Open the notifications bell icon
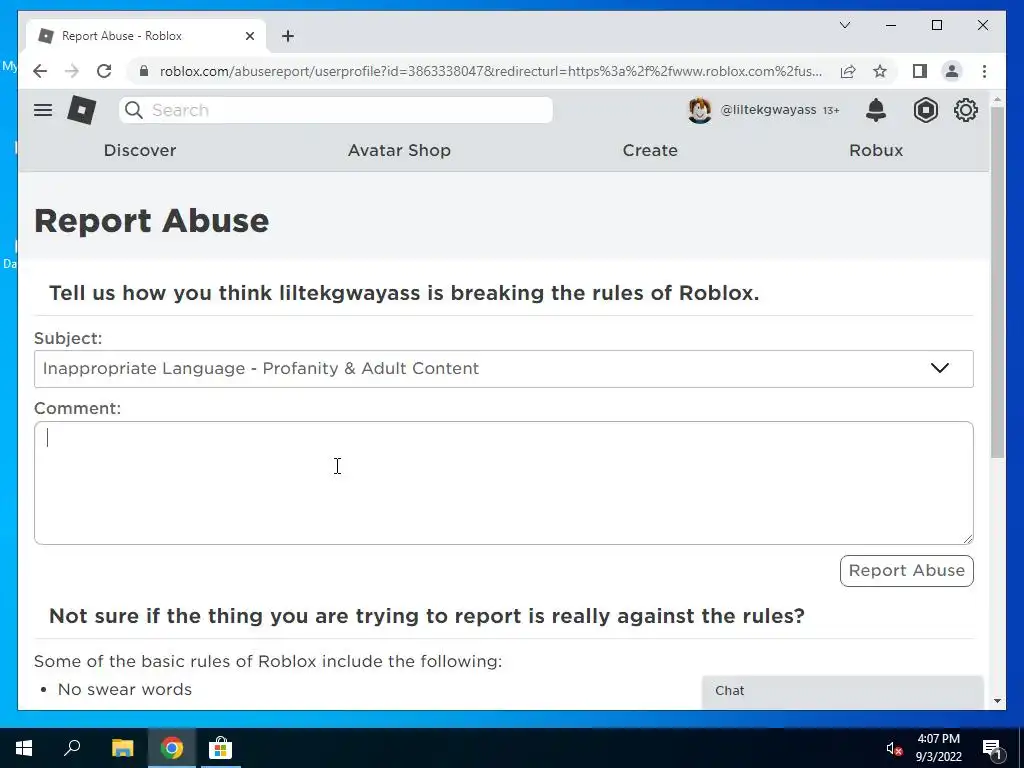This screenshot has width=1024, height=768. coord(876,110)
